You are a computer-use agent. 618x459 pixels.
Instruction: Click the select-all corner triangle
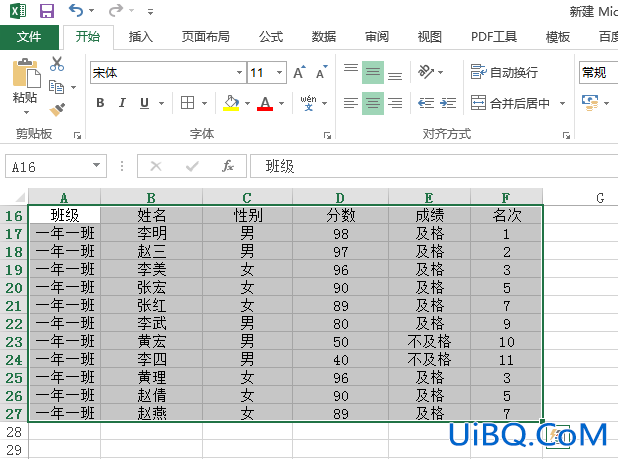(x=20, y=197)
